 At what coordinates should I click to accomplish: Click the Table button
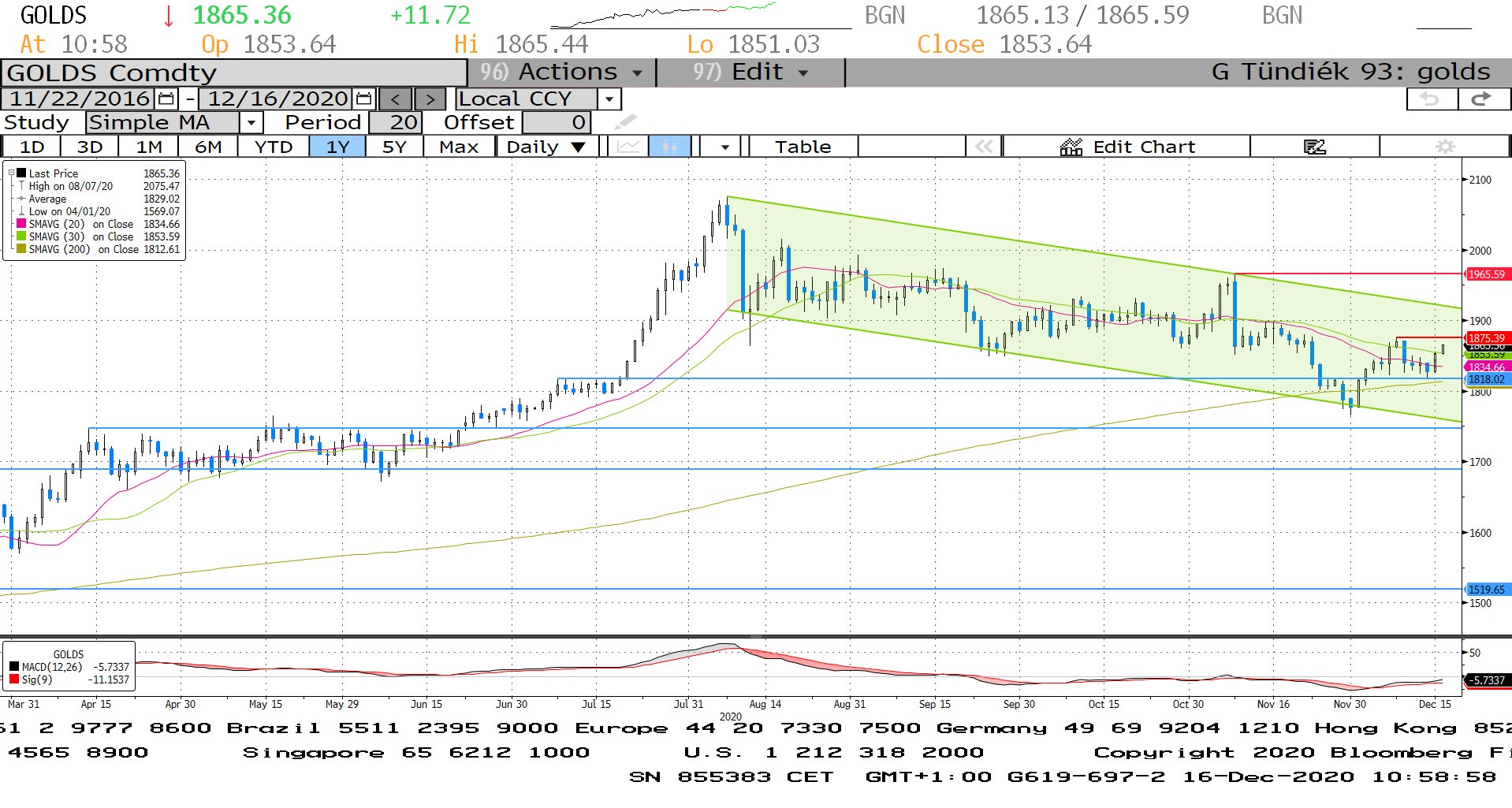[803, 147]
